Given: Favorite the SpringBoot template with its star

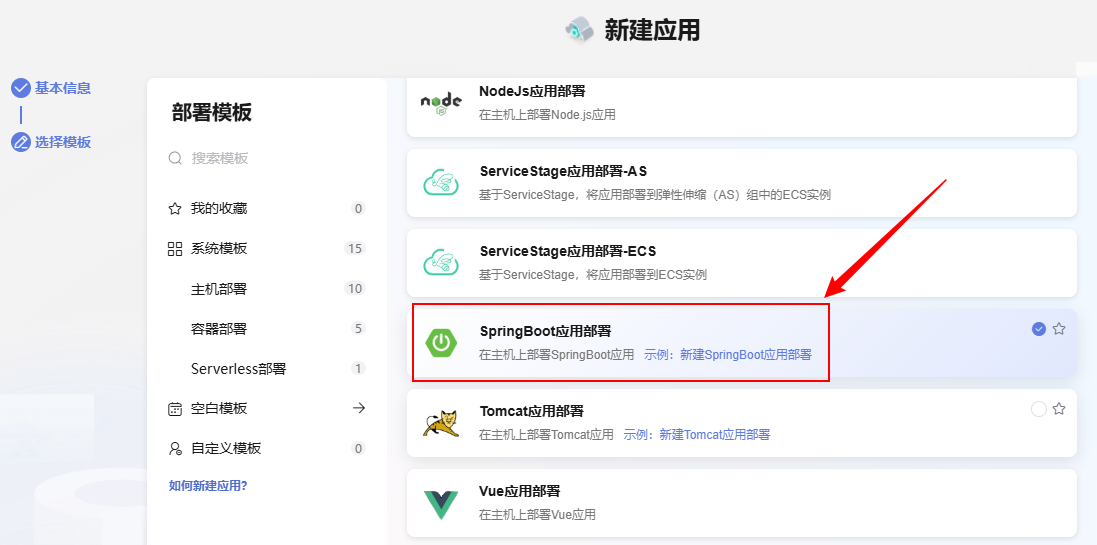Looking at the screenshot, I should [x=1059, y=329].
